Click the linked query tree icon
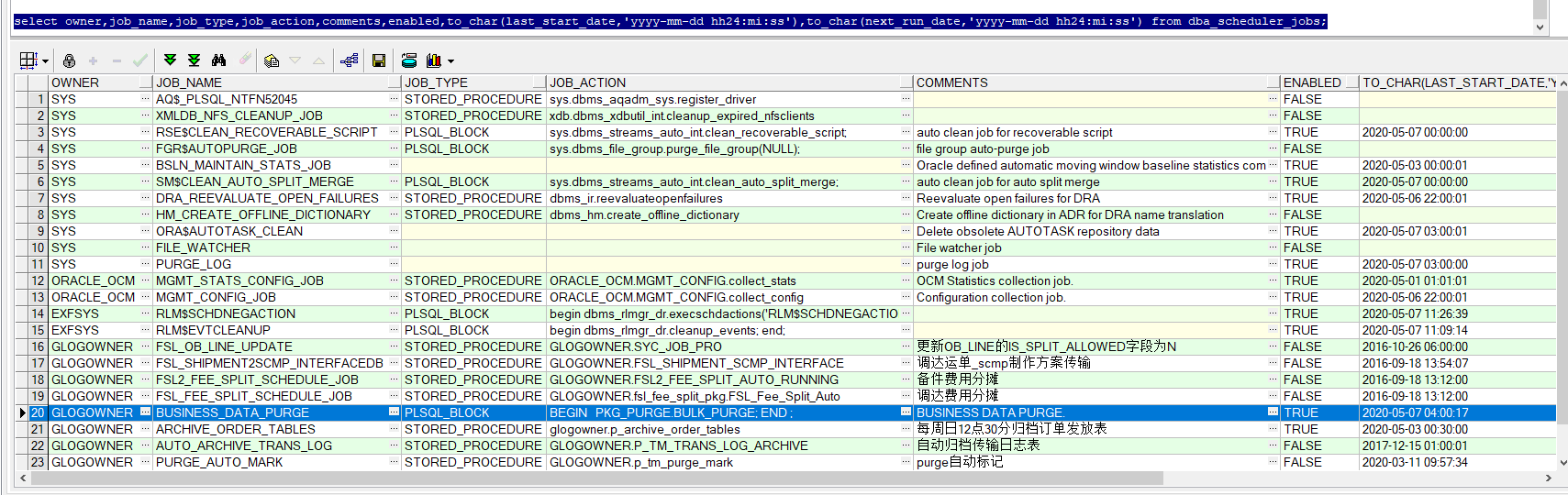The image size is (1568, 495). (x=349, y=60)
